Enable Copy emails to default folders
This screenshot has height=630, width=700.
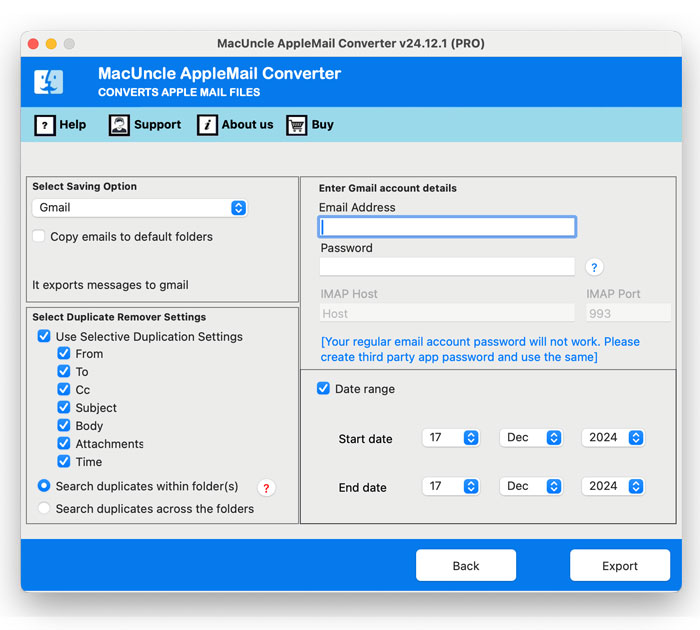click(39, 236)
